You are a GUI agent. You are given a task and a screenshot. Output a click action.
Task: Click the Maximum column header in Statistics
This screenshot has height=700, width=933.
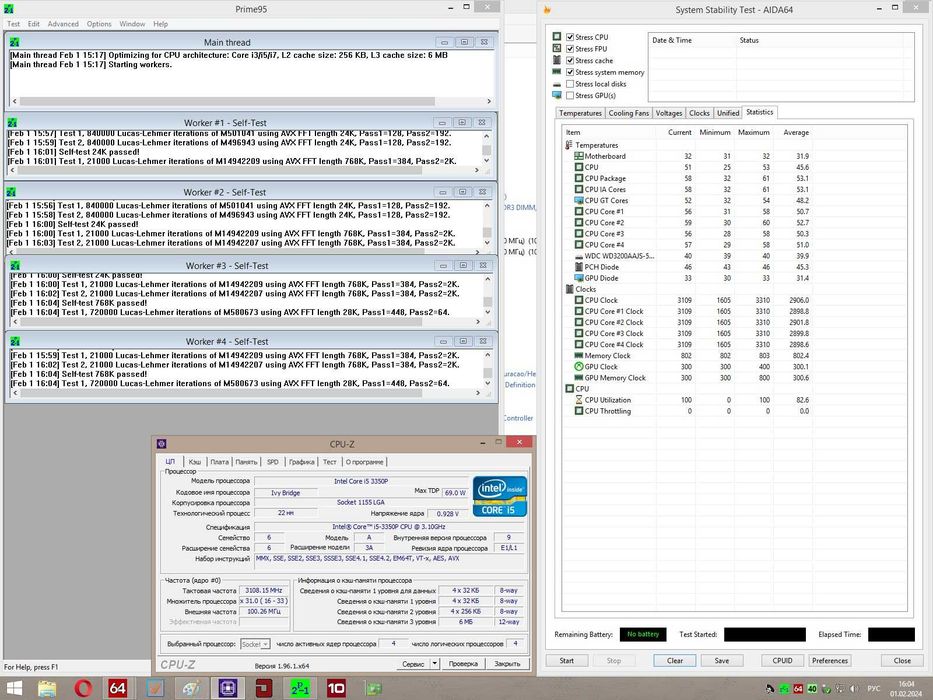[x=754, y=132]
